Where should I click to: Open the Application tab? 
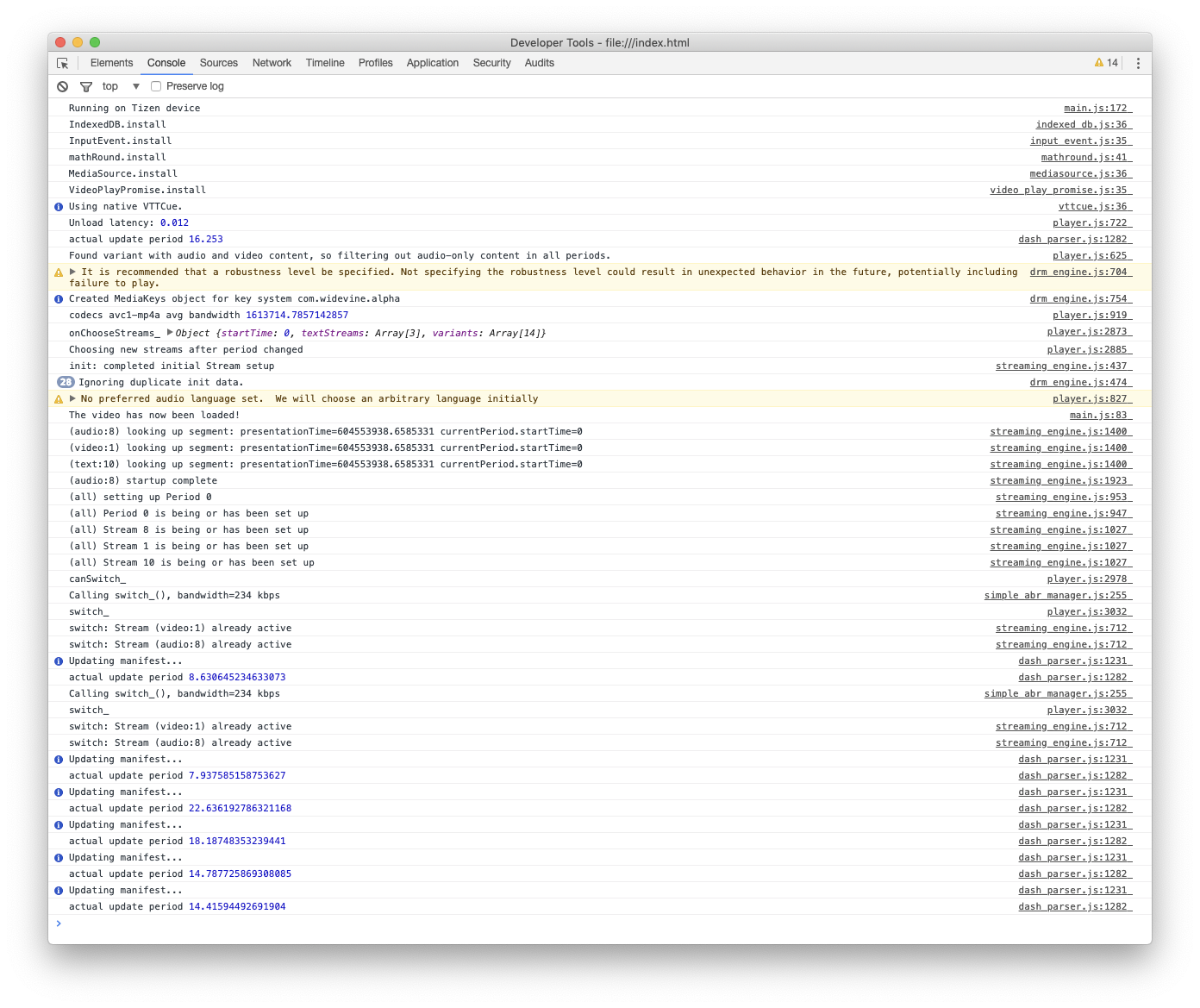[433, 63]
